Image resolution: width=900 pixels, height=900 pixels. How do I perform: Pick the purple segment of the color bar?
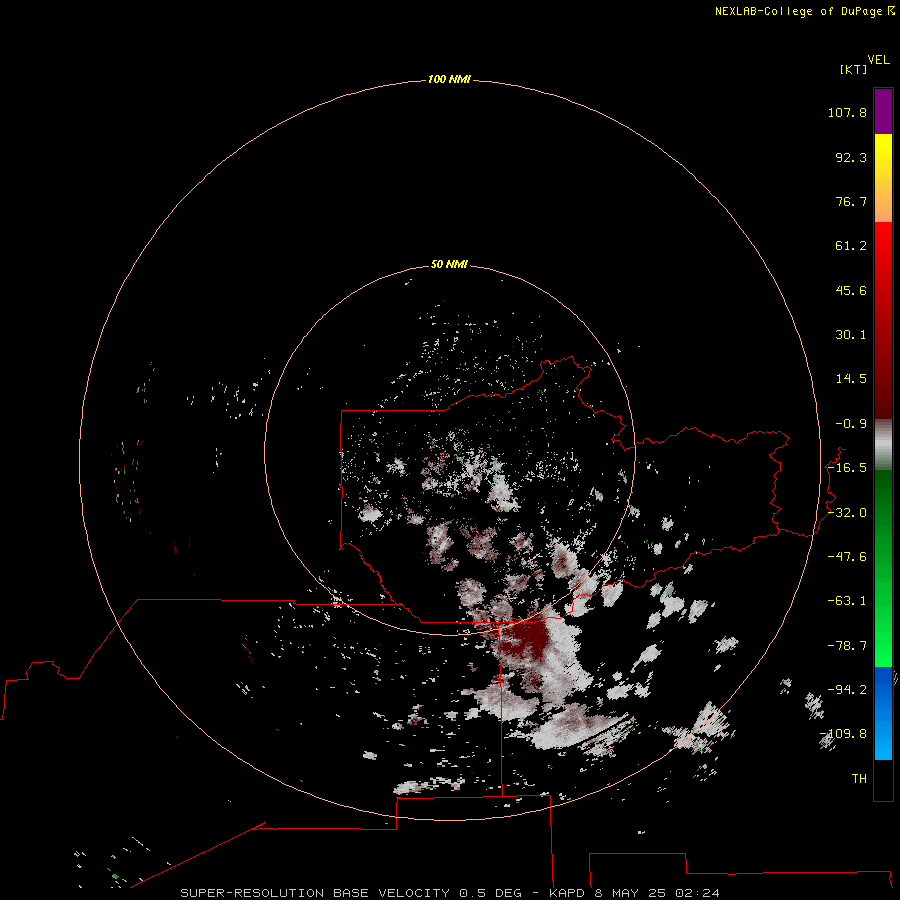tap(883, 111)
